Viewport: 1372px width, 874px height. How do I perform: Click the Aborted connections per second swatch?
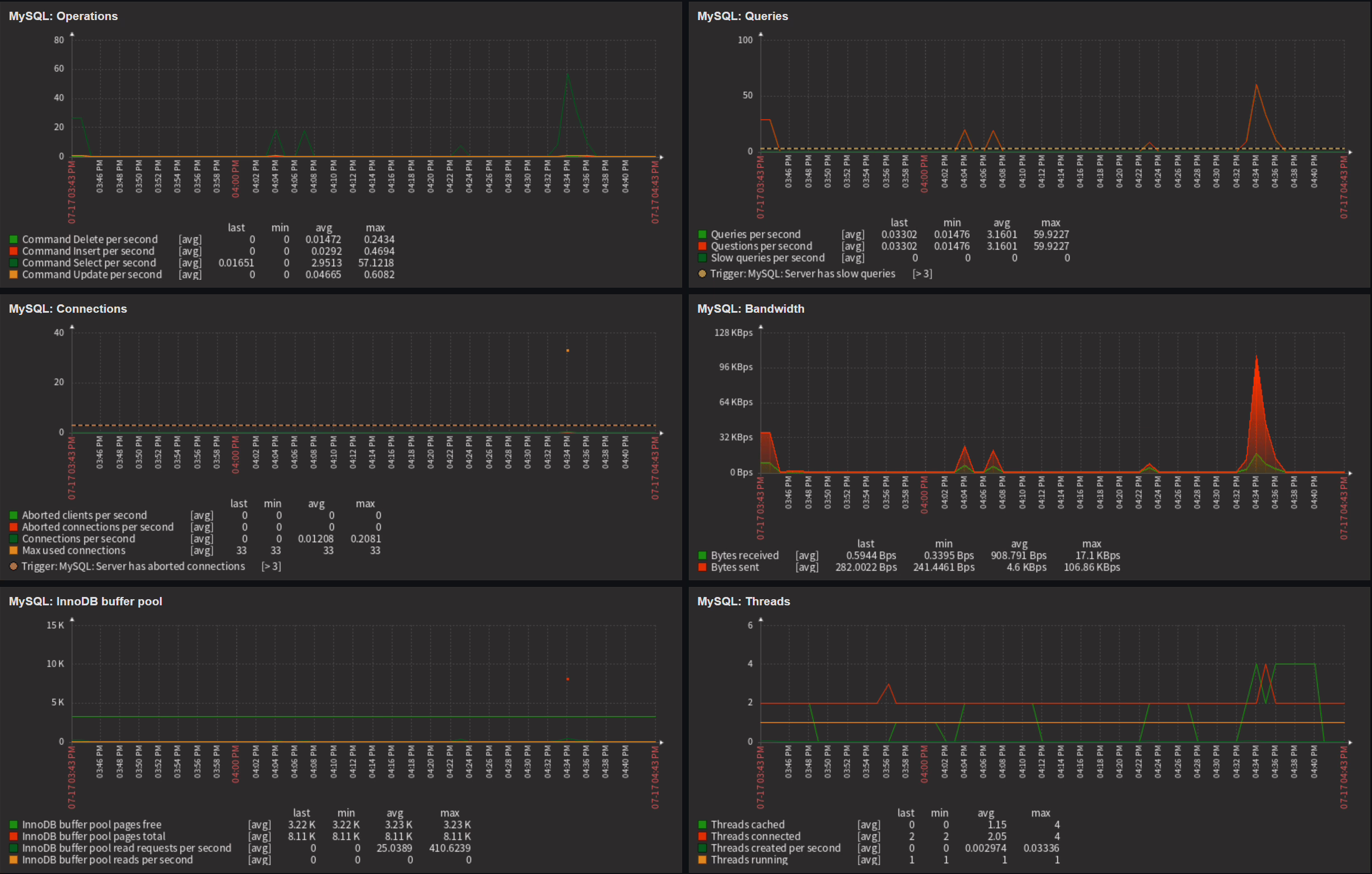[14, 527]
